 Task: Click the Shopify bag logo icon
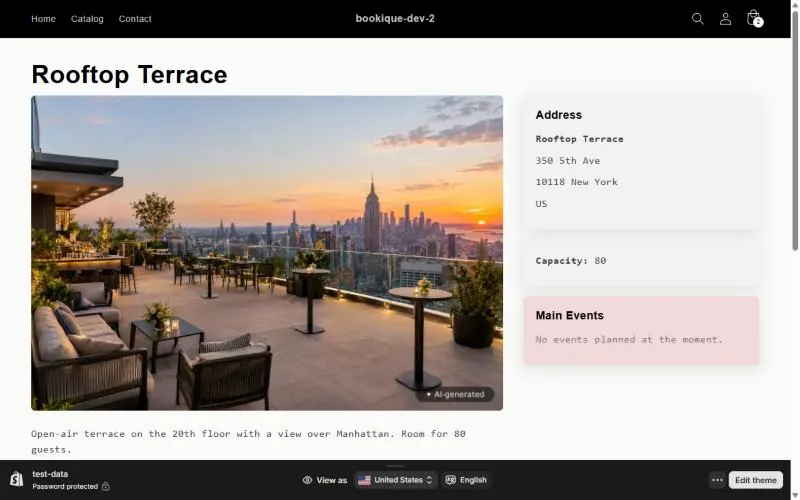tap(16, 480)
